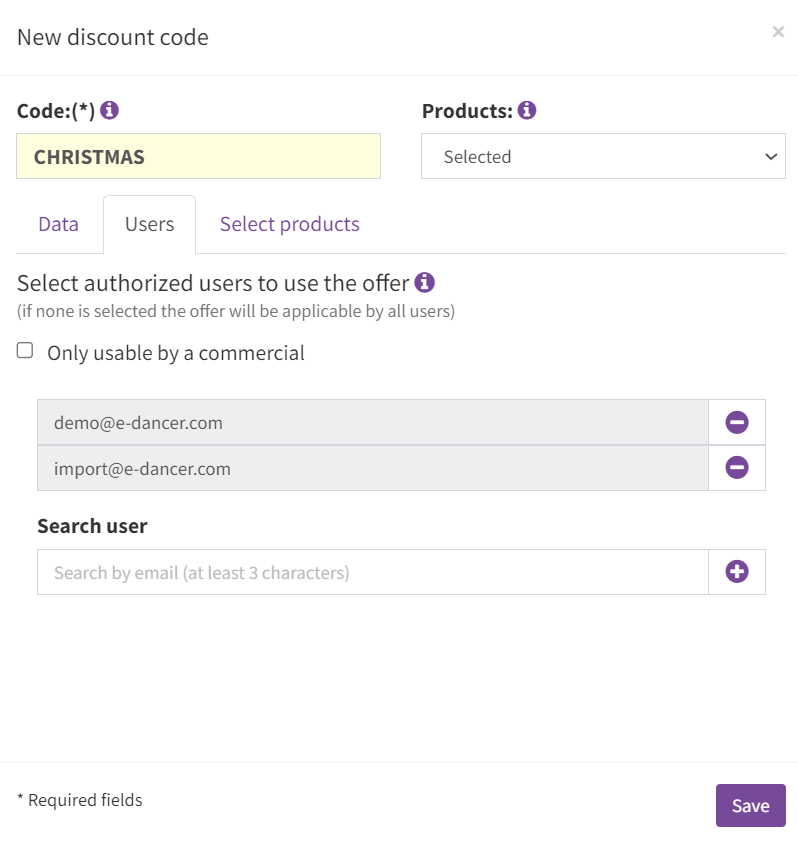Save the new discount code
This screenshot has width=798, height=855.
751,805
